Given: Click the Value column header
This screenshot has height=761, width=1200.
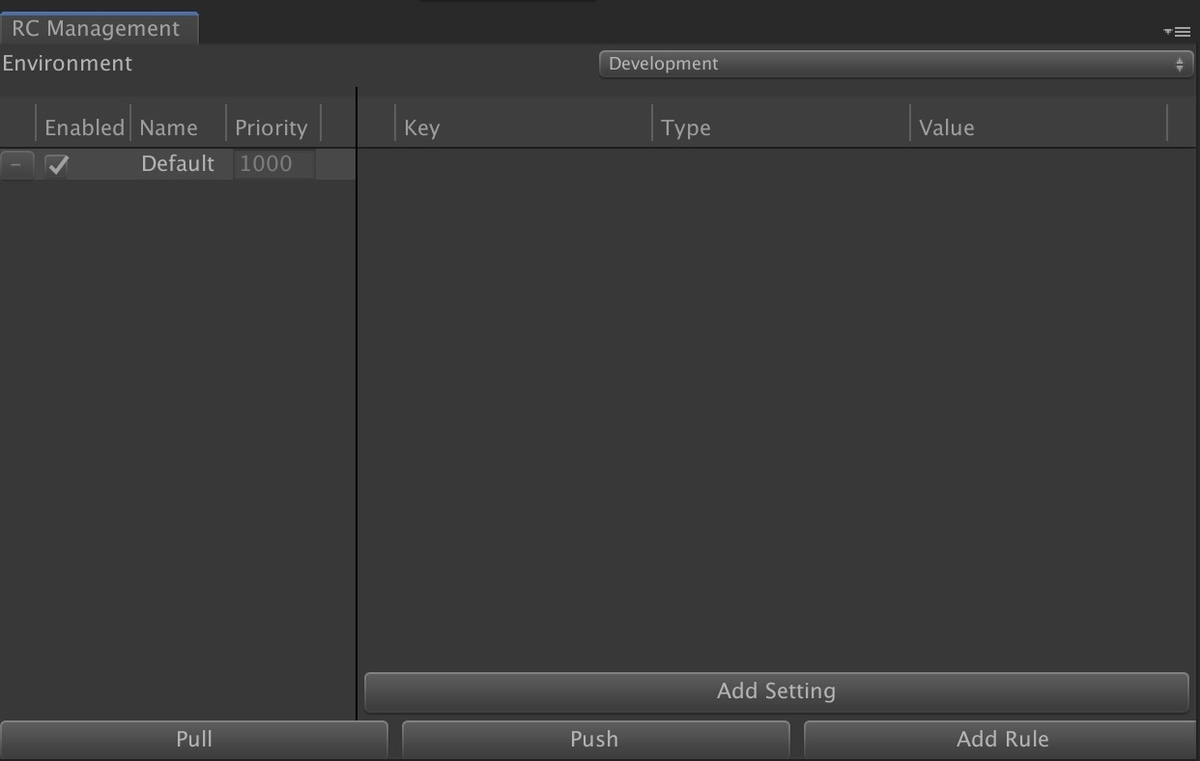Looking at the screenshot, I should (x=946, y=127).
